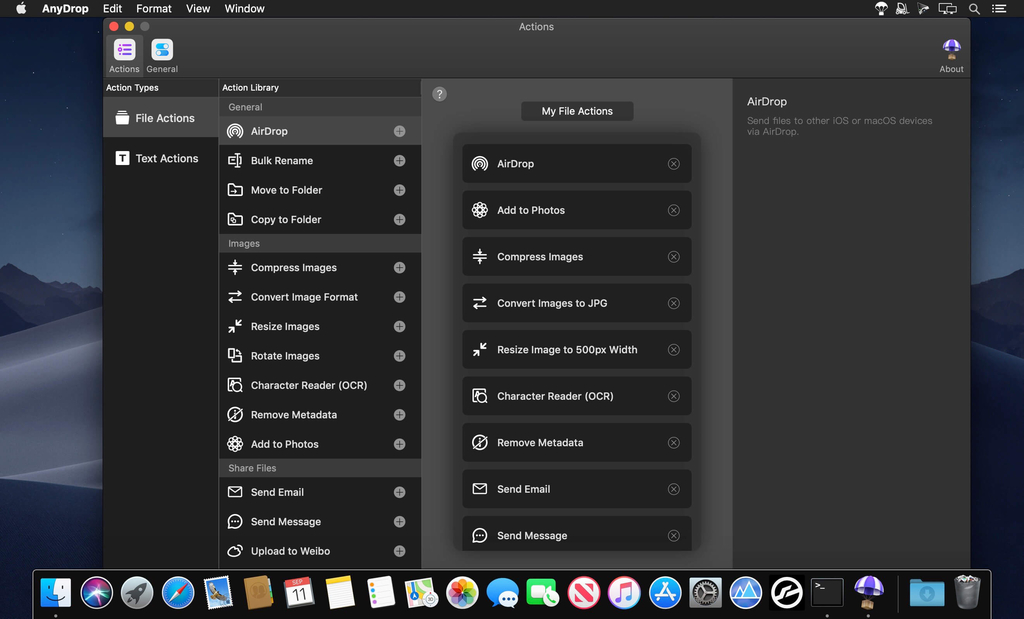The width and height of the screenshot is (1024, 619).
Task: Open Spotlight search in menu bar
Action: 974,9
